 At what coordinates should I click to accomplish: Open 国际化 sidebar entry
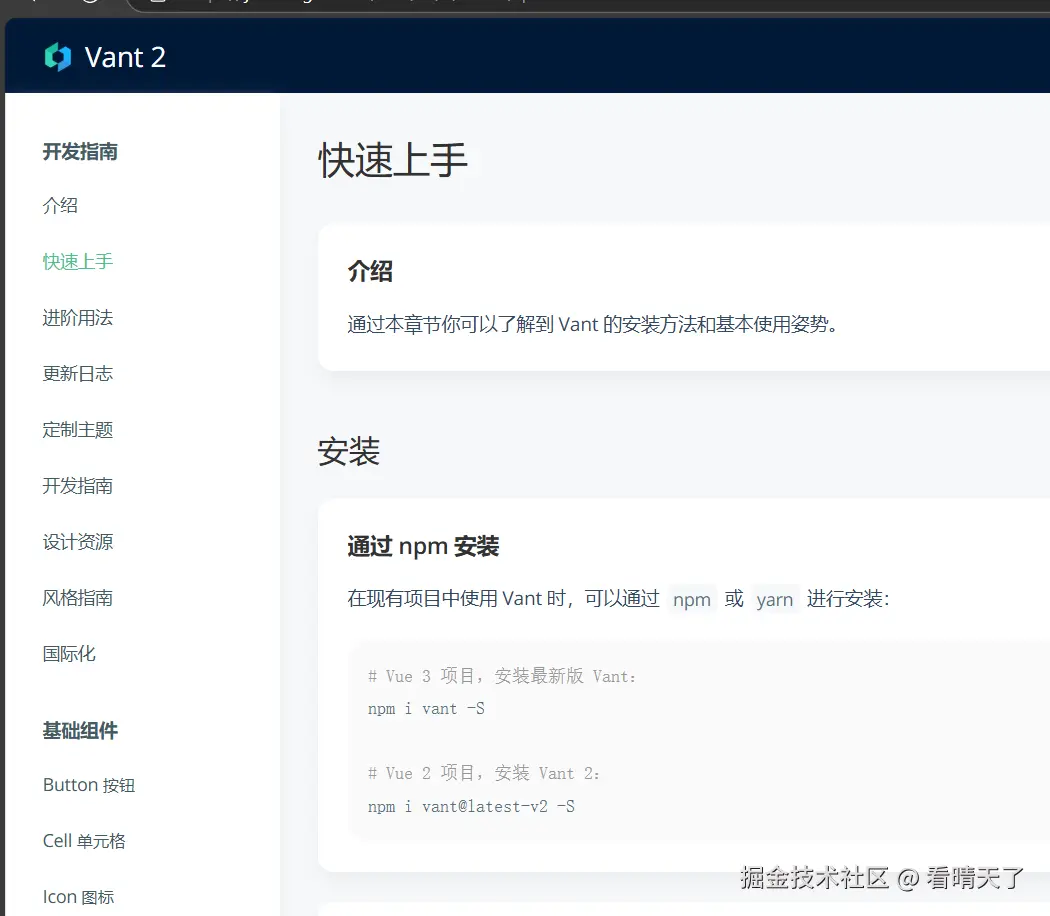pyautogui.click(x=69, y=654)
